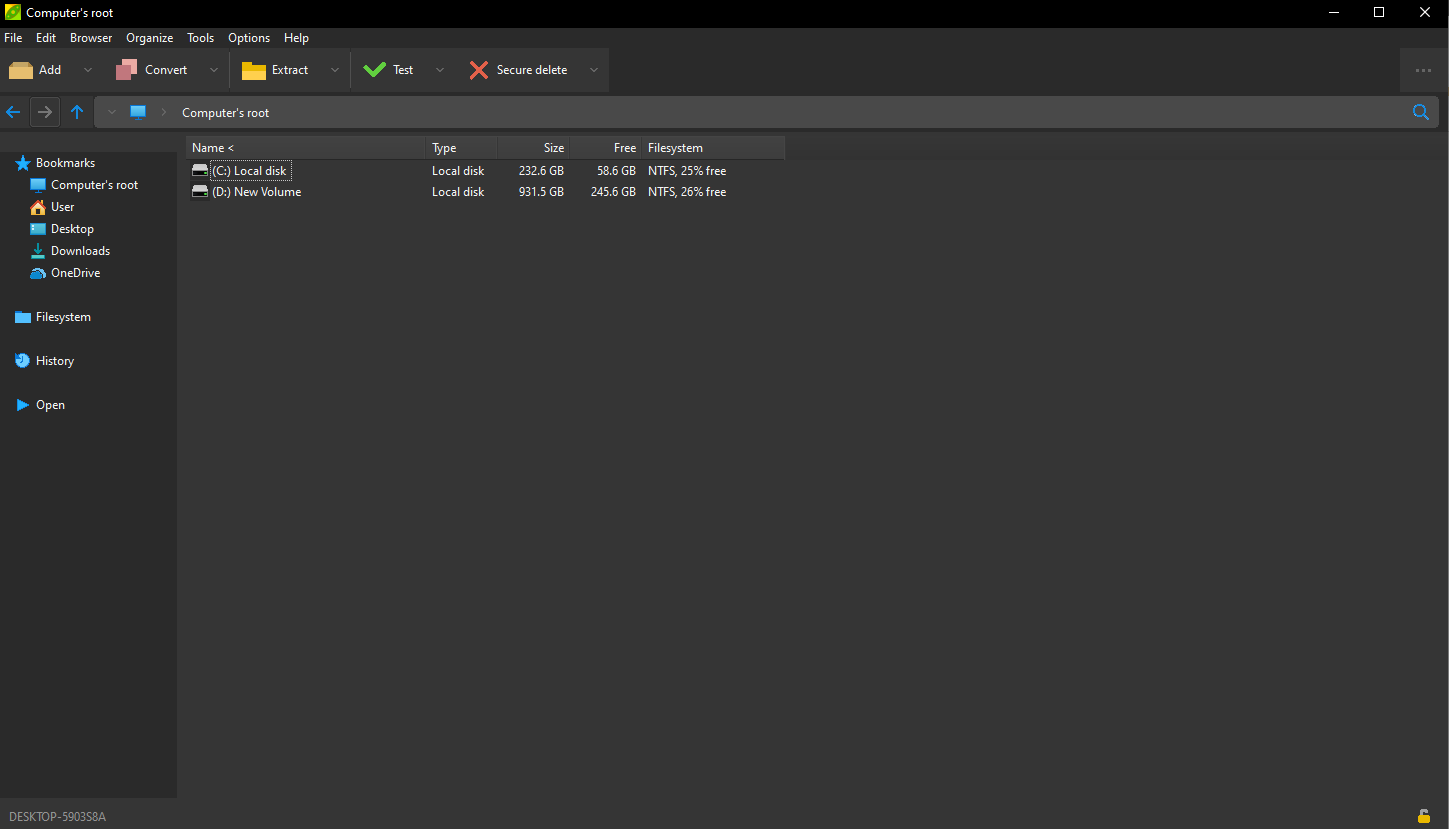Click the breadcrumb chevron before Computer's root
The height and width of the screenshot is (829, 1449).
[164, 113]
